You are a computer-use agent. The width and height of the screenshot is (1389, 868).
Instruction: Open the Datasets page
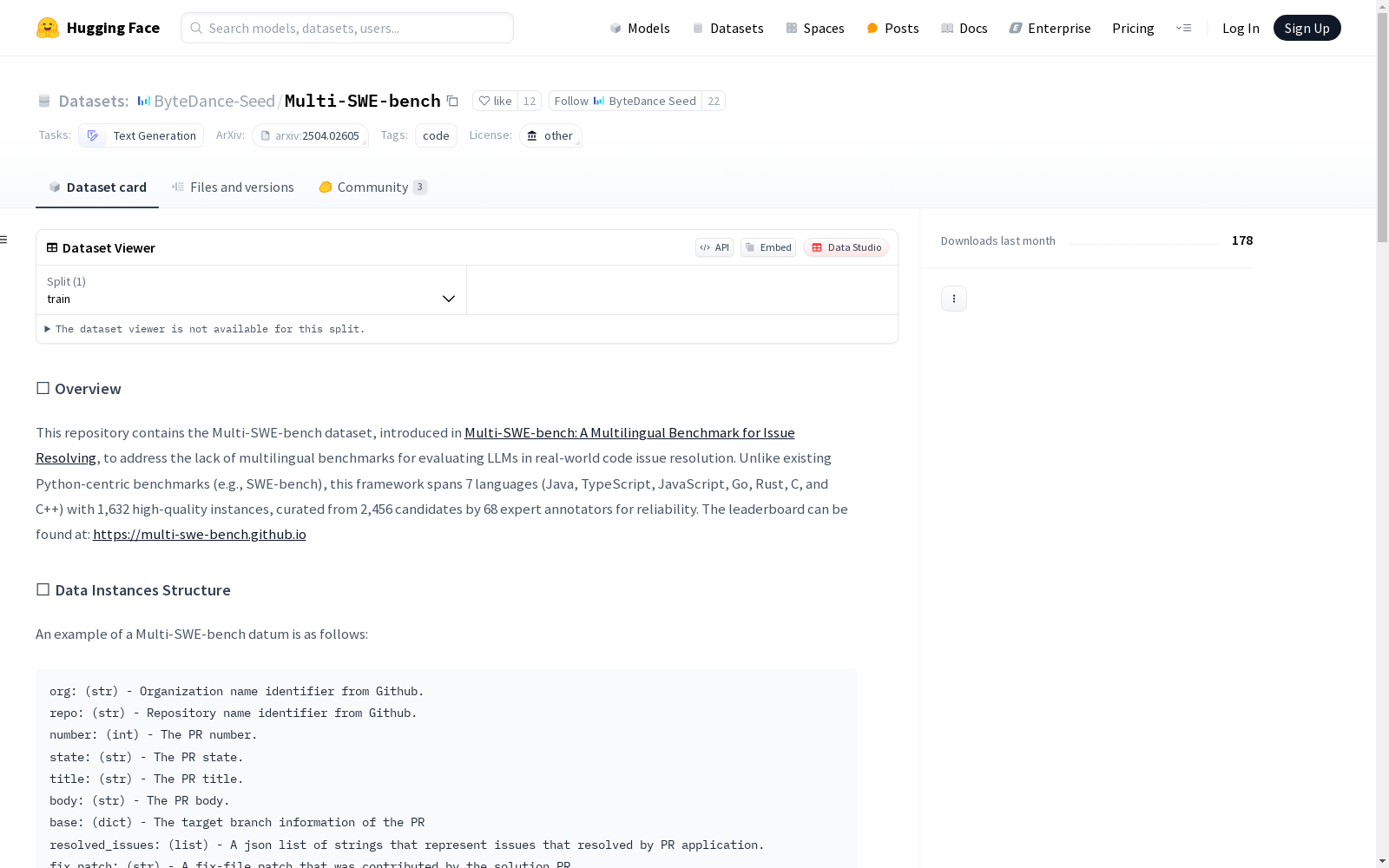(x=727, y=28)
